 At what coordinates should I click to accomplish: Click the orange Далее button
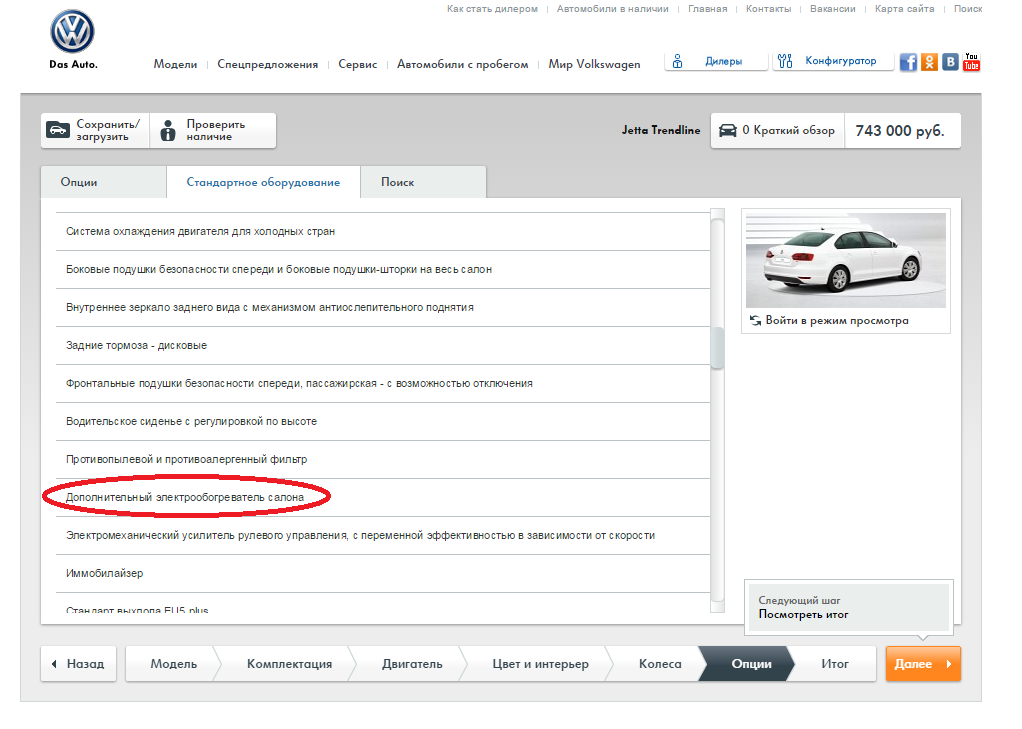click(x=923, y=664)
